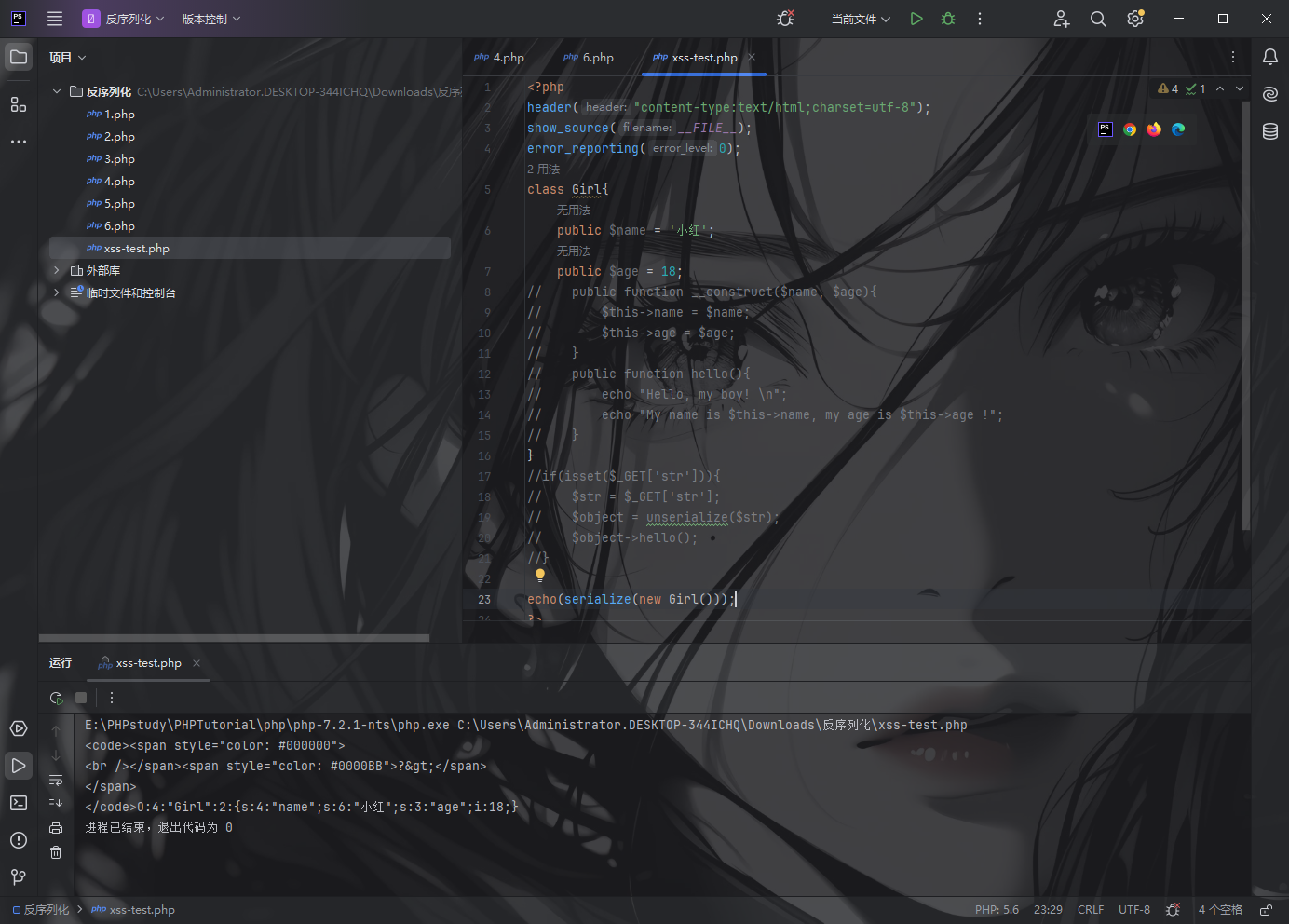1289x924 pixels.
Task: Open the Code With Me add-user icon
Action: (1062, 19)
